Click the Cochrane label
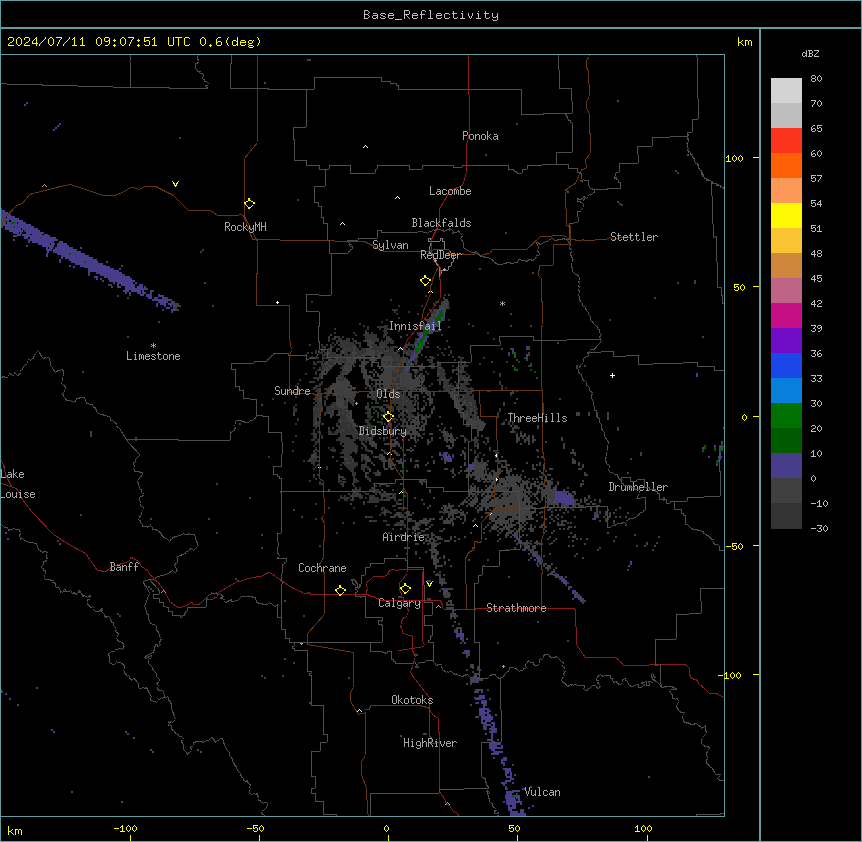Screen dimensions: 862x842 [x=322, y=568]
